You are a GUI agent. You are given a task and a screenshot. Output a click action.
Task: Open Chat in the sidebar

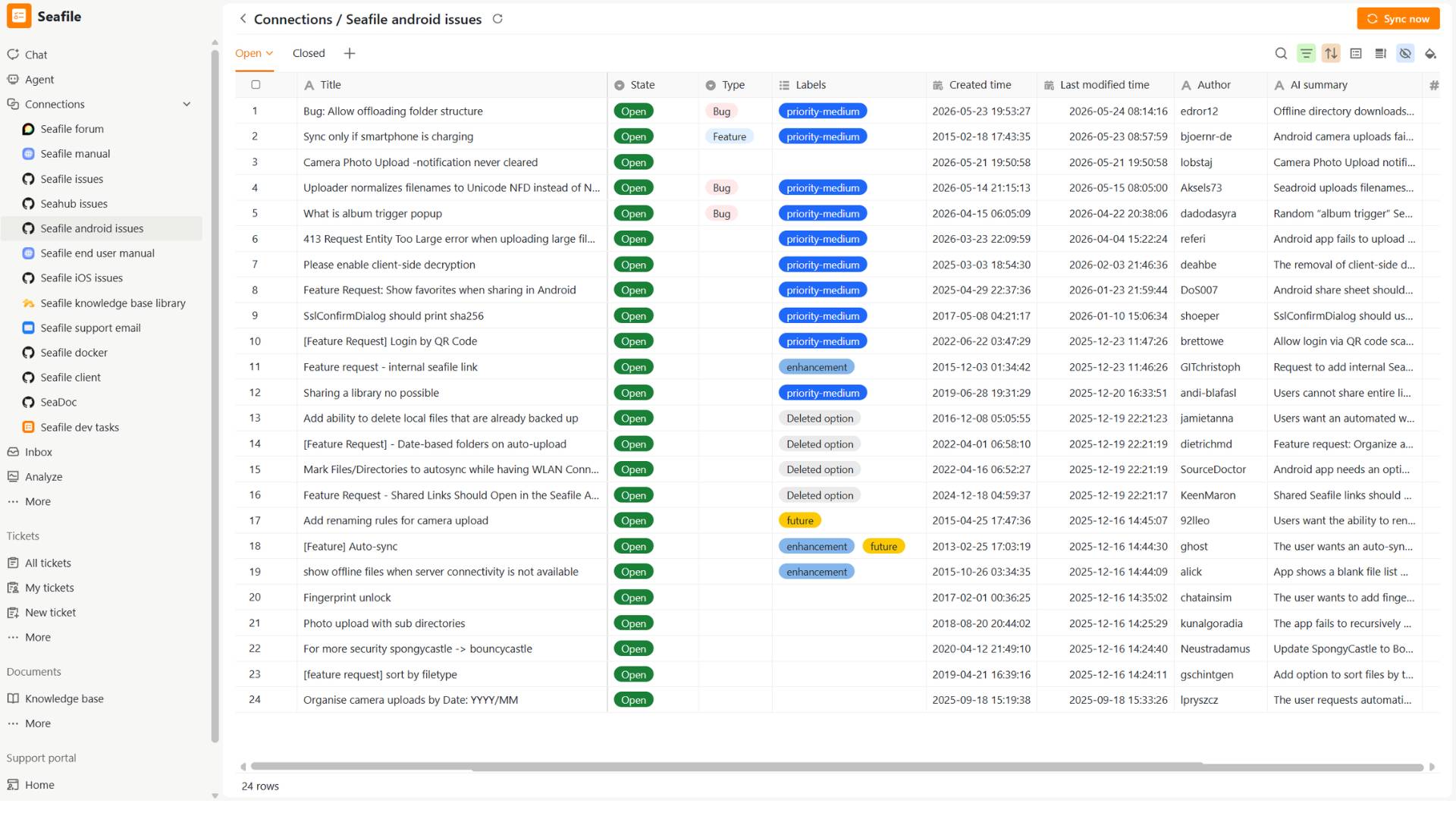point(36,55)
